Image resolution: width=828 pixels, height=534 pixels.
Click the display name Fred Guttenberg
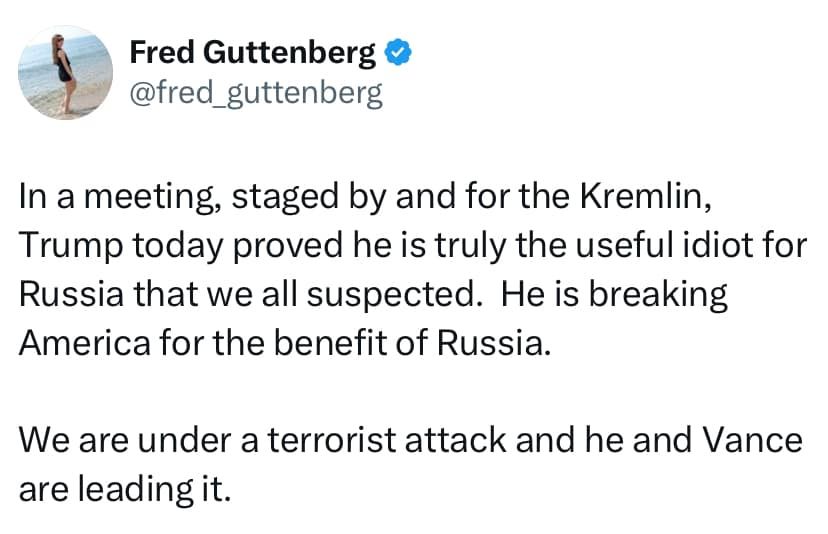pyautogui.click(x=254, y=53)
